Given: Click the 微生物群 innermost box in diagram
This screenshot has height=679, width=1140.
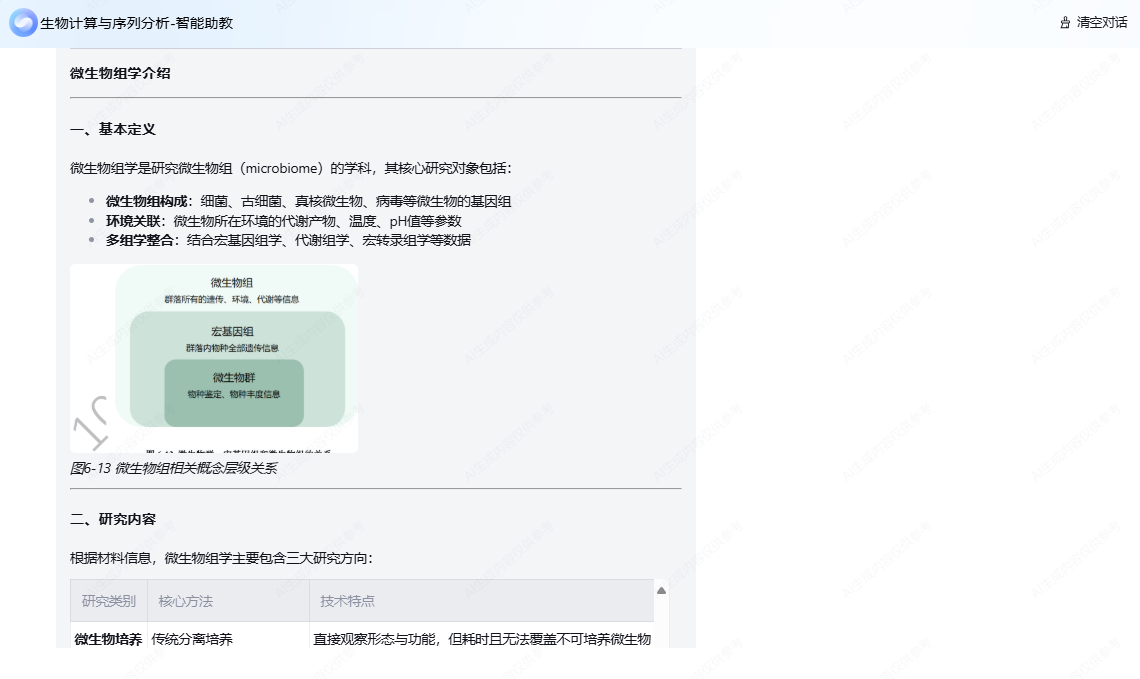Looking at the screenshot, I should point(234,386).
